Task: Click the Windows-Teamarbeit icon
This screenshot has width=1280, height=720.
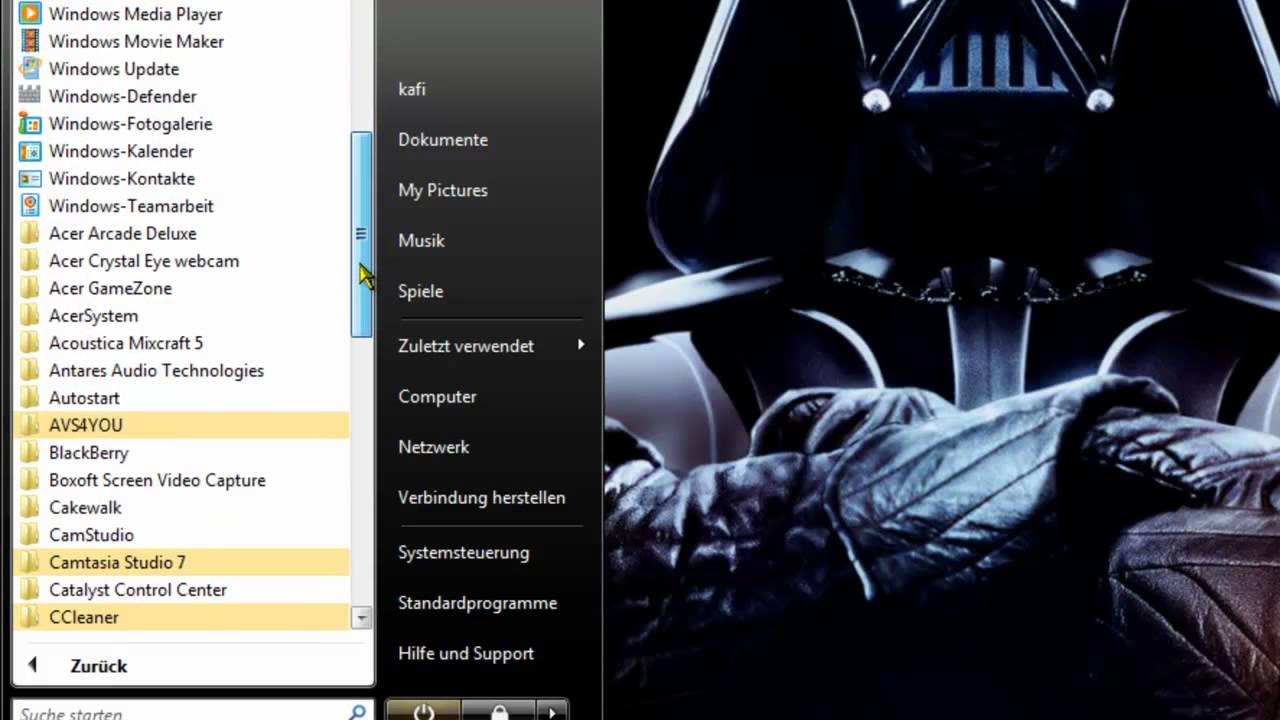Action: click(x=30, y=206)
